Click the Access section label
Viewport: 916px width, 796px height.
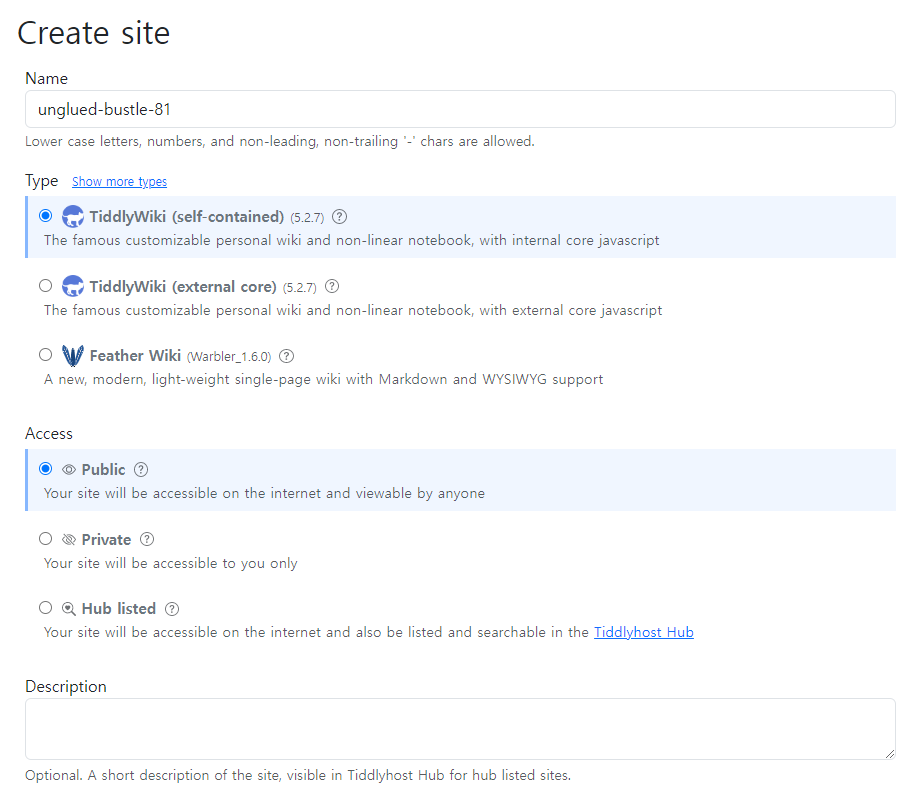(x=49, y=433)
